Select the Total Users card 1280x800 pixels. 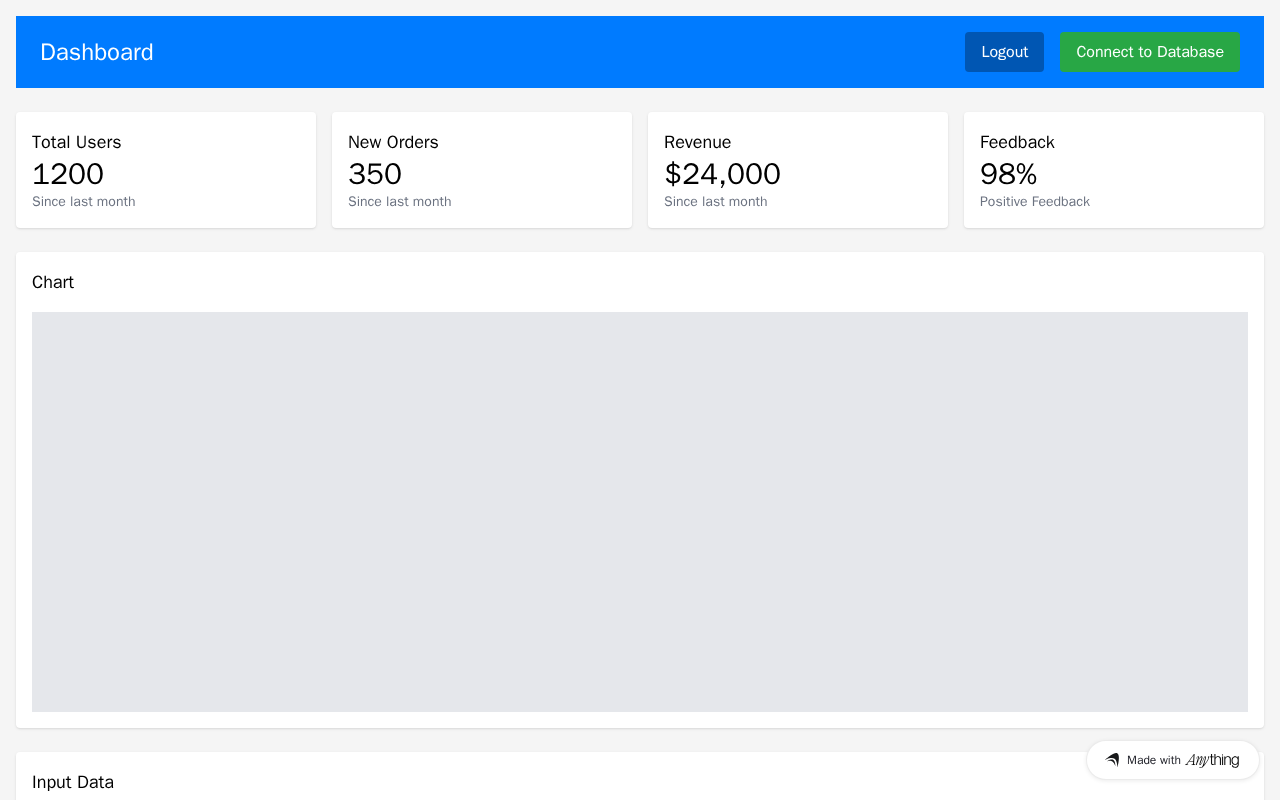[x=166, y=170]
